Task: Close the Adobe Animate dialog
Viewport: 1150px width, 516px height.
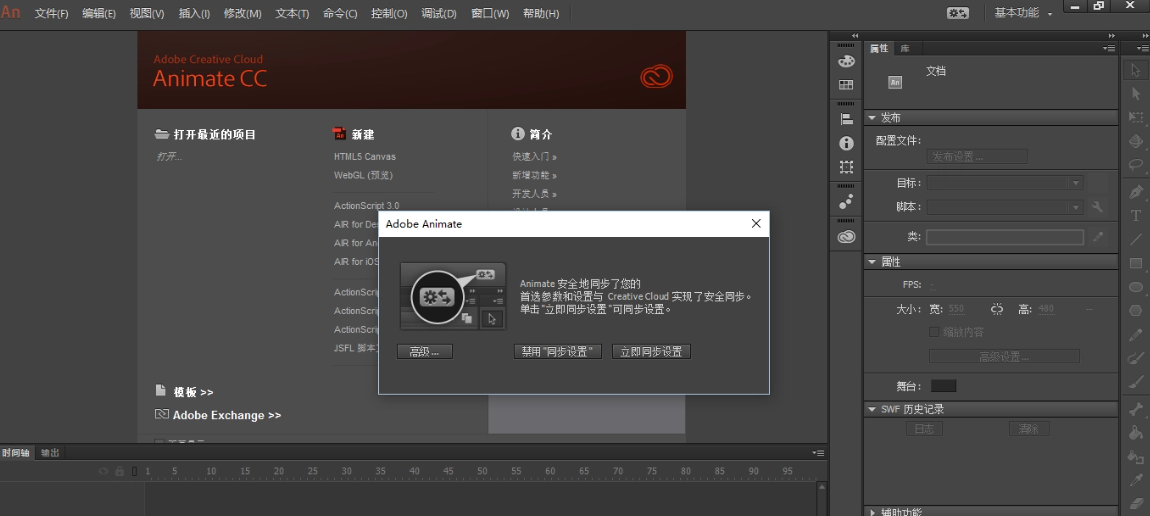Action: tap(756, 224)
